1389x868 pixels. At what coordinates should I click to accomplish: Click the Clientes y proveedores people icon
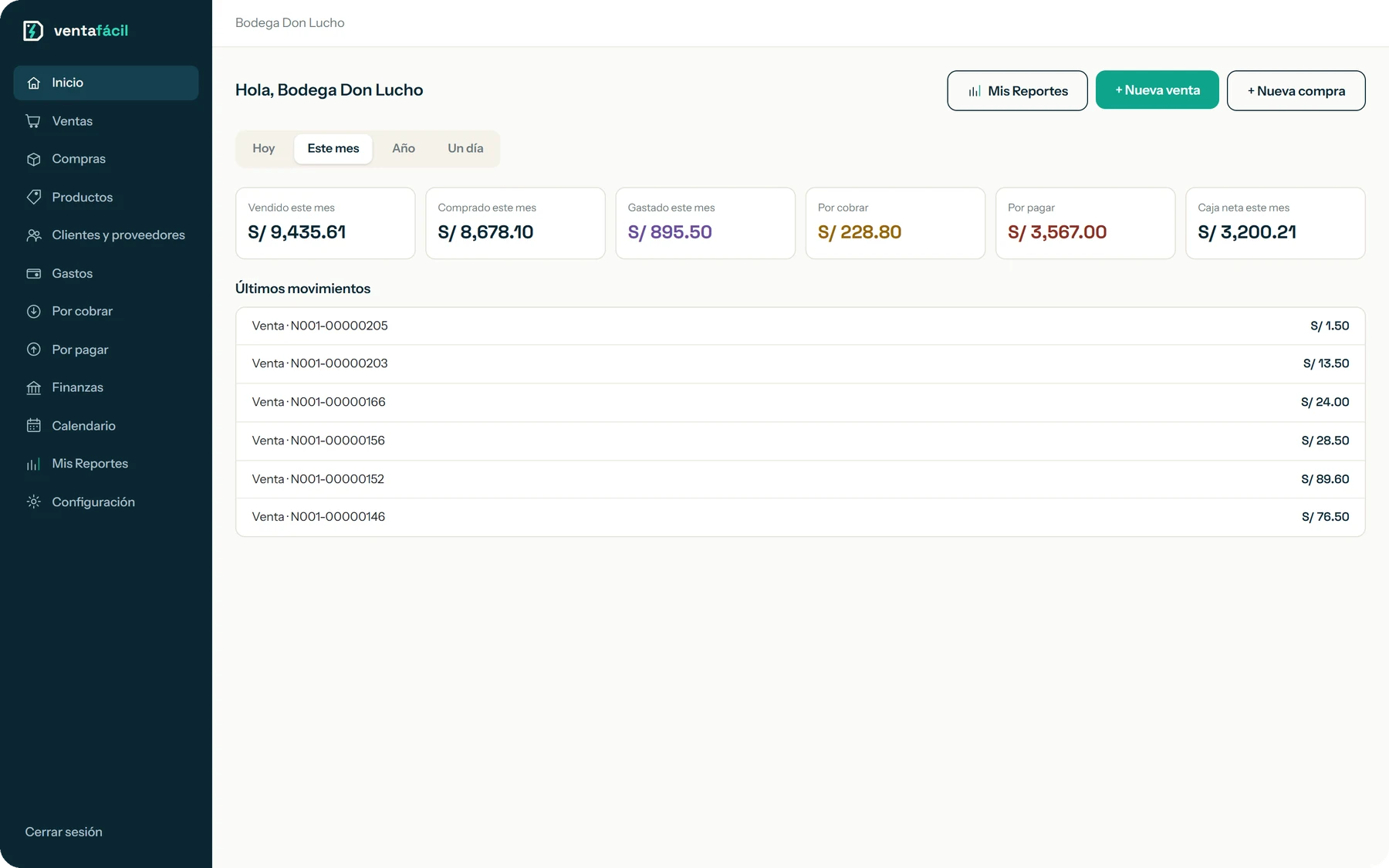[x=33, y=235]
